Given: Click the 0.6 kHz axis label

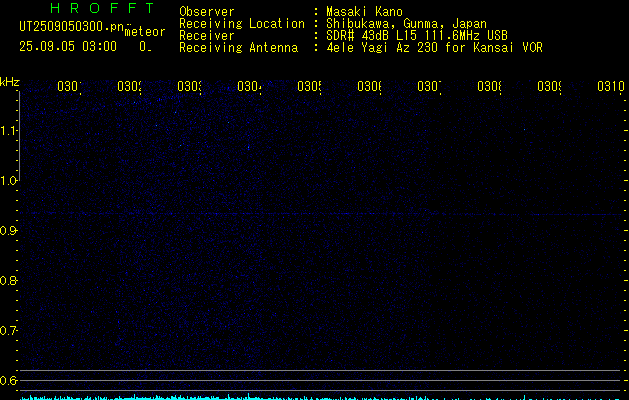Looking at the screenshot, I should point(8,380).
